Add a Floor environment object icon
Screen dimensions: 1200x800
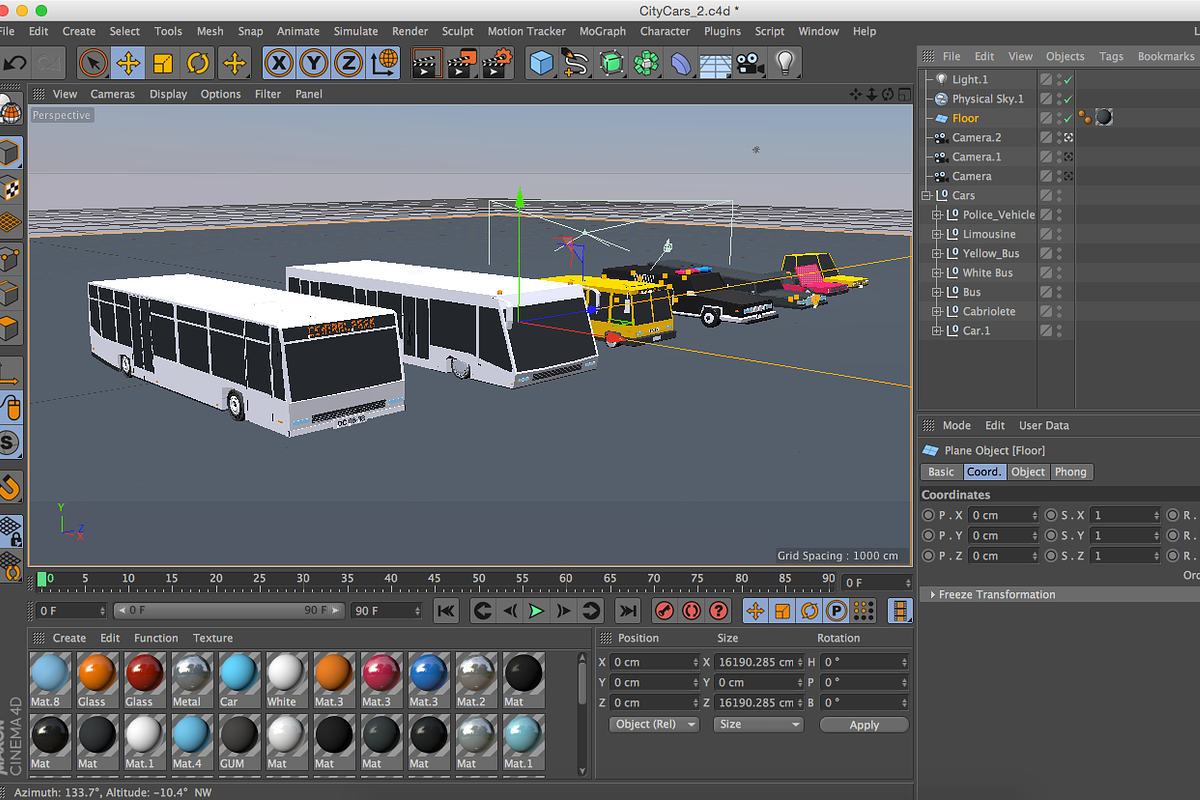[715, 64]
